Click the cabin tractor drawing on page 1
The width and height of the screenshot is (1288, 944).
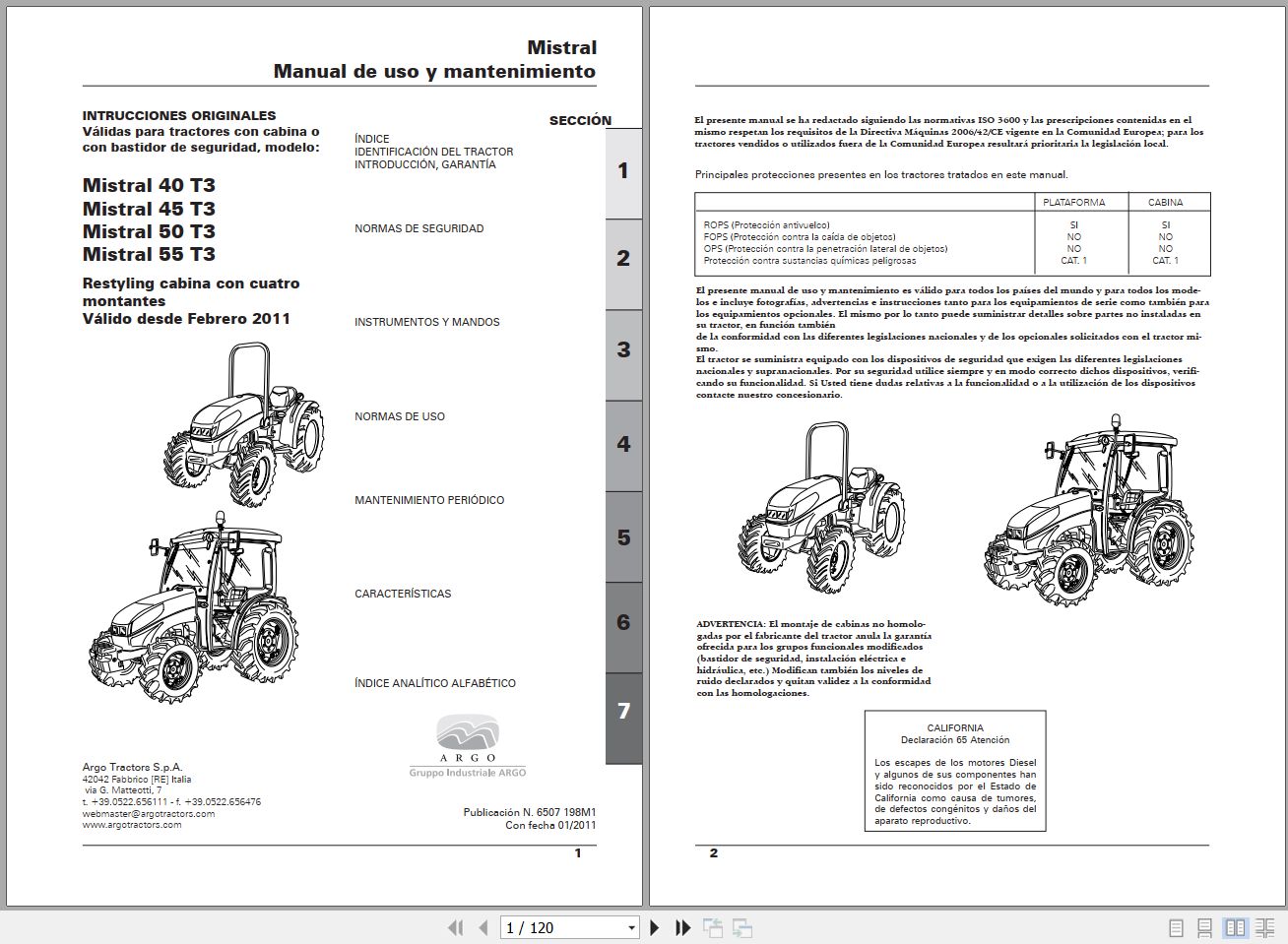coord(193,606)
